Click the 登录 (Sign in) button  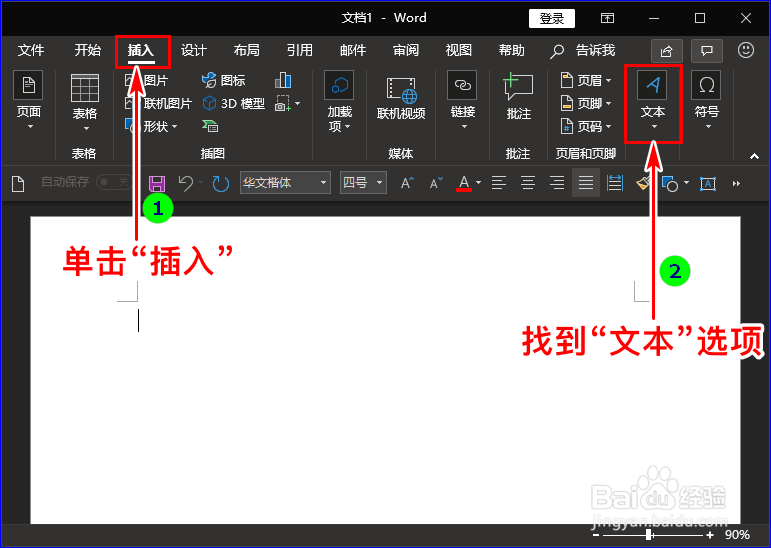pyautogui.click(x=552, y=19)
